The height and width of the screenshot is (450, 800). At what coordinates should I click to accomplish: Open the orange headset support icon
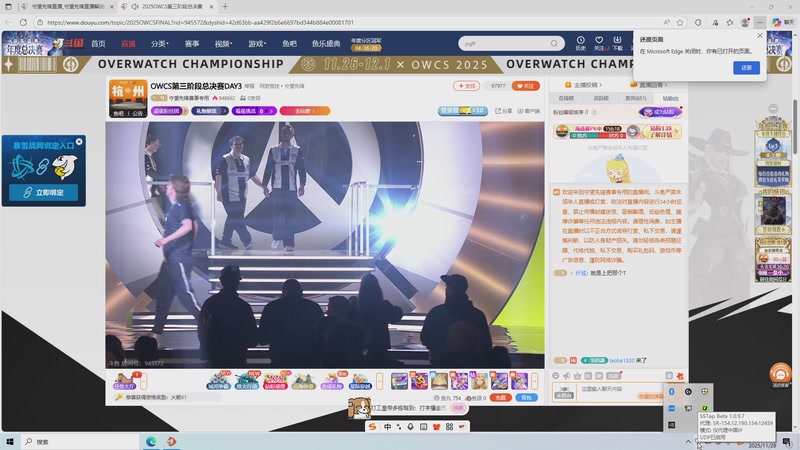(x=780, y=374)
